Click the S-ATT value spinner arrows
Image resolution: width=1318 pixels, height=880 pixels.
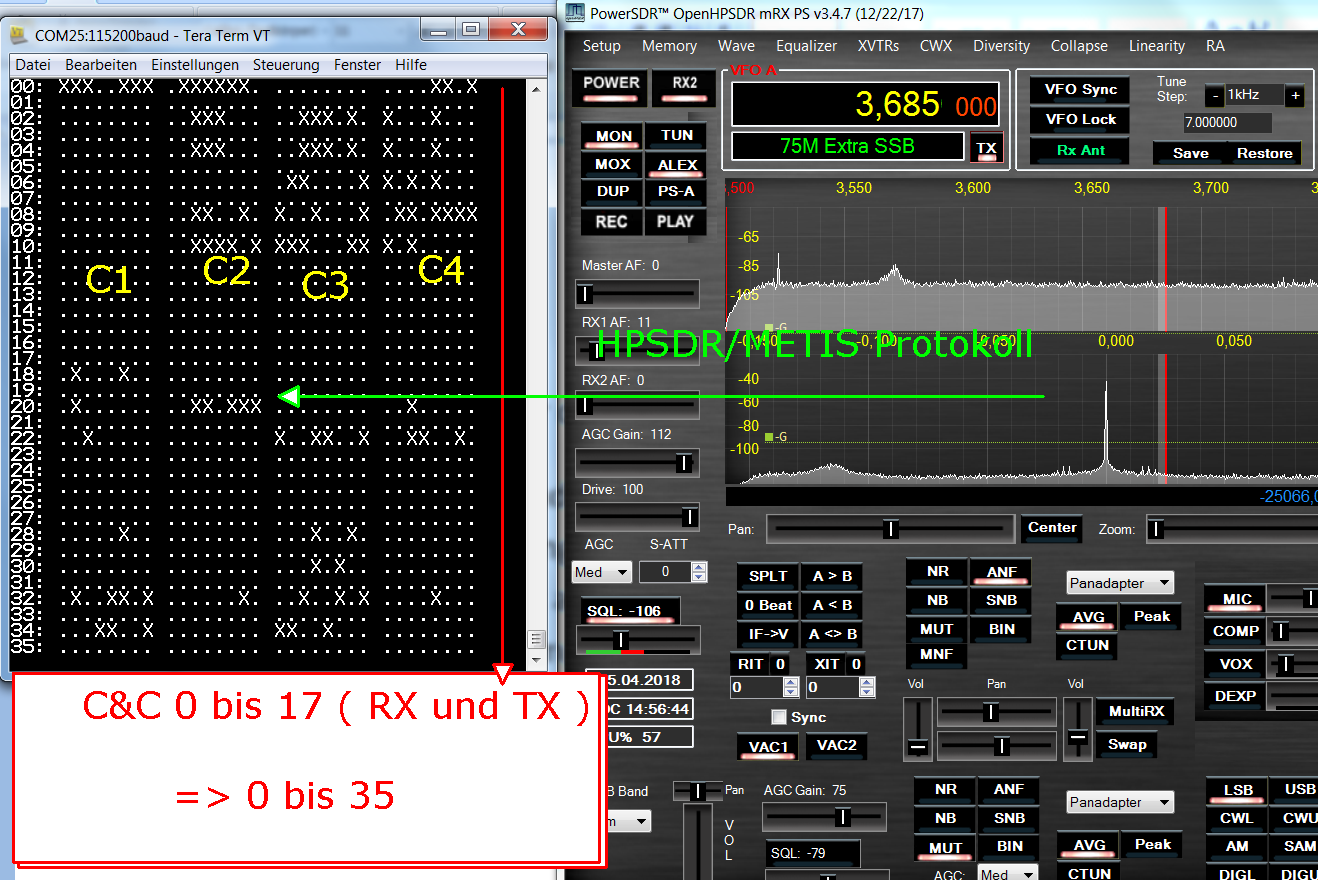[699, 572]
